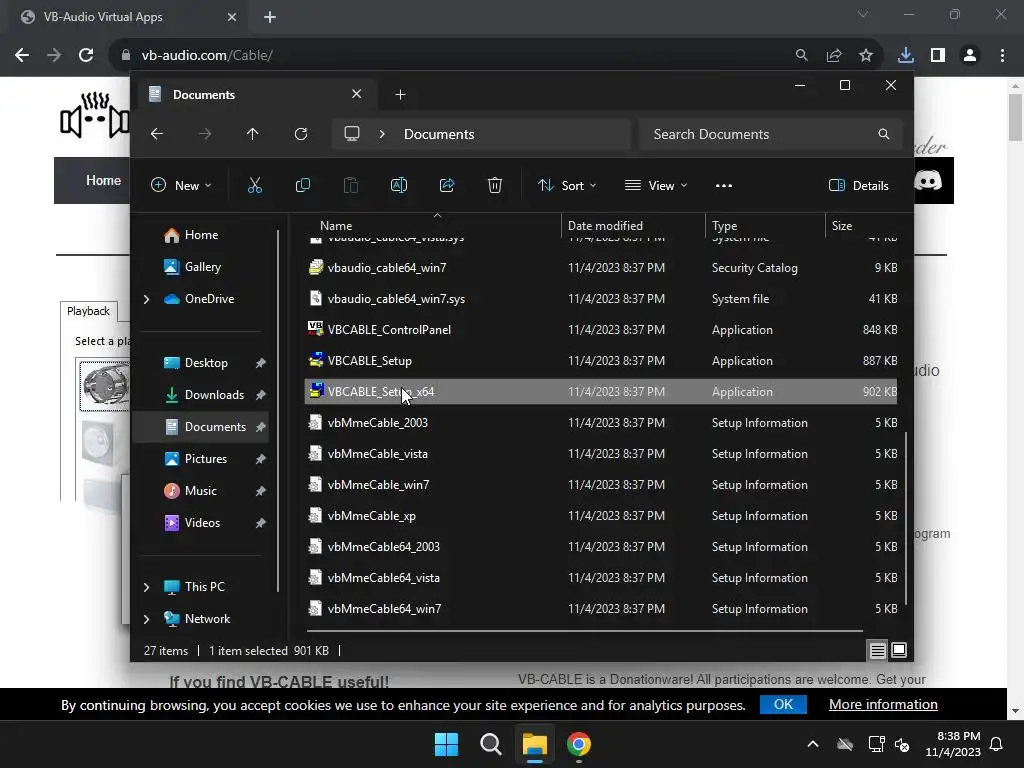1024x768 pixels.
Task: Go back in File Explorer
Action: pyautogui.click(x=157, y=134)
